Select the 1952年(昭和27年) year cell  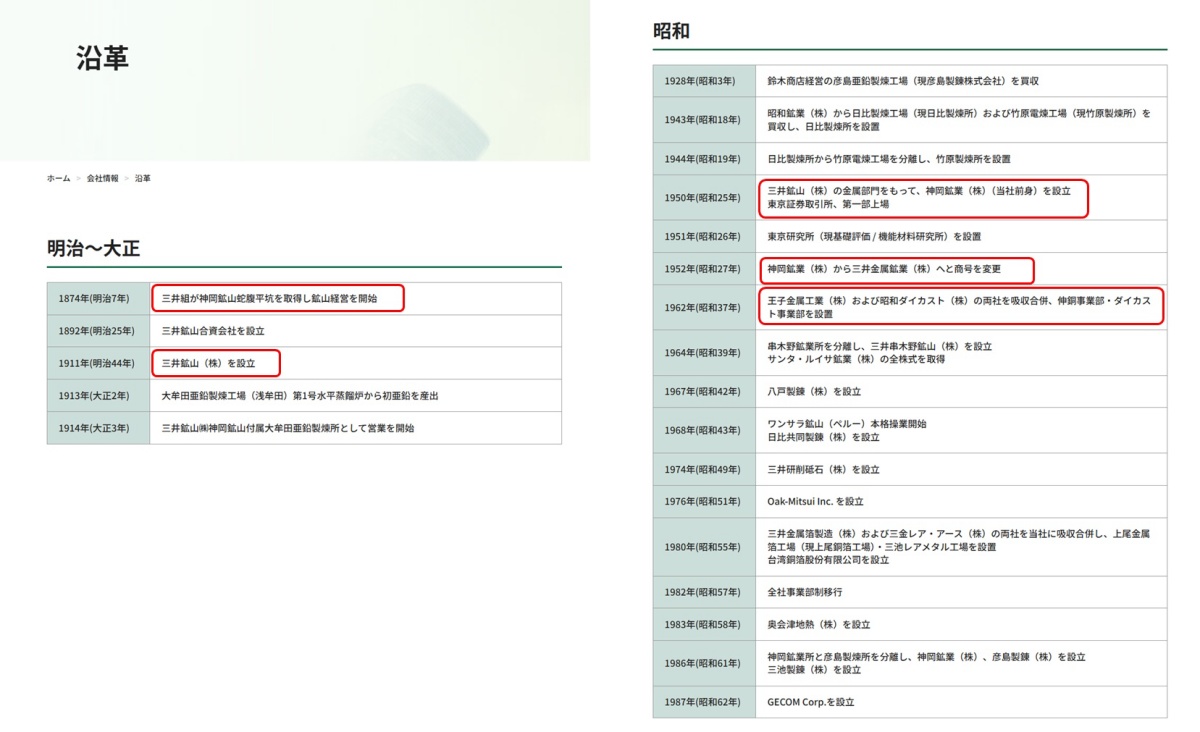[704, 269]
